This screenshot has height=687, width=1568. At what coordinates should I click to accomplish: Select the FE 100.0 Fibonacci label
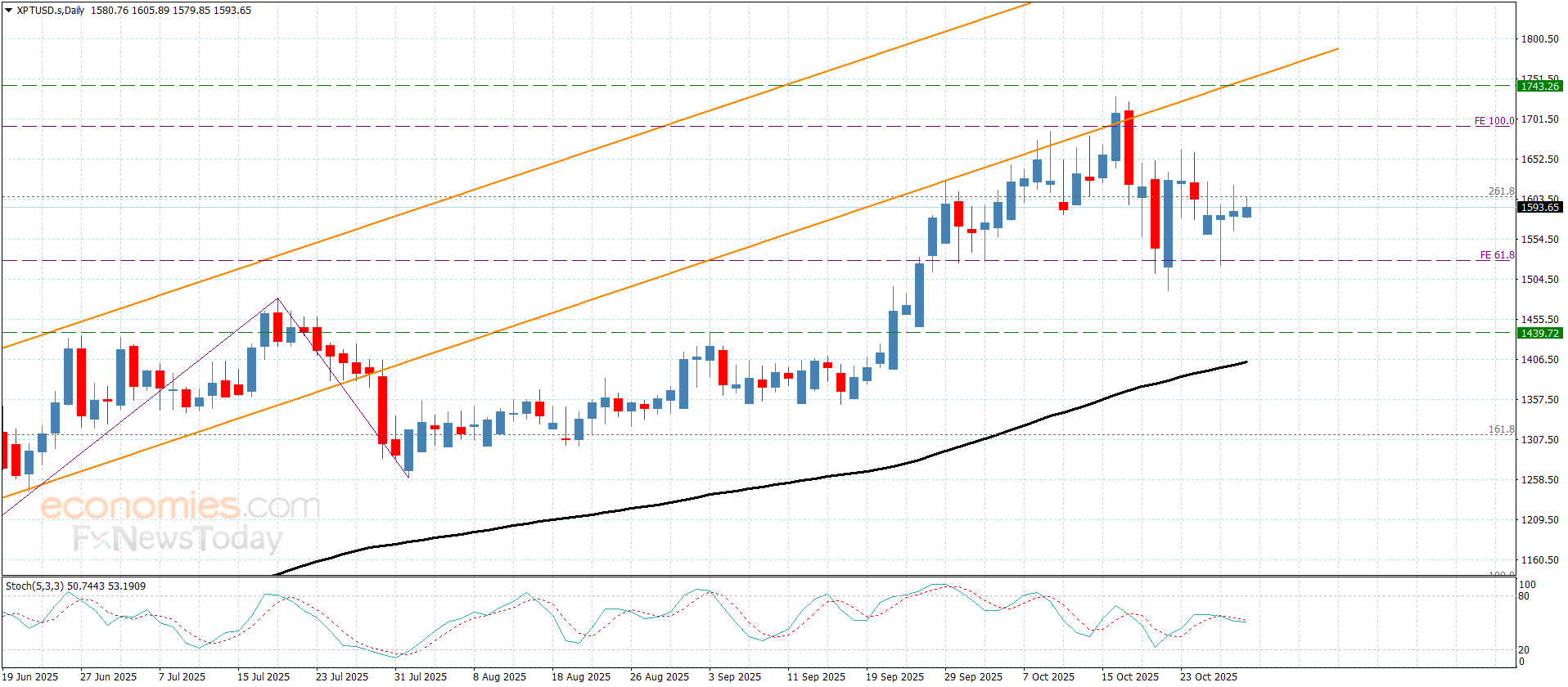[1494, 121]
